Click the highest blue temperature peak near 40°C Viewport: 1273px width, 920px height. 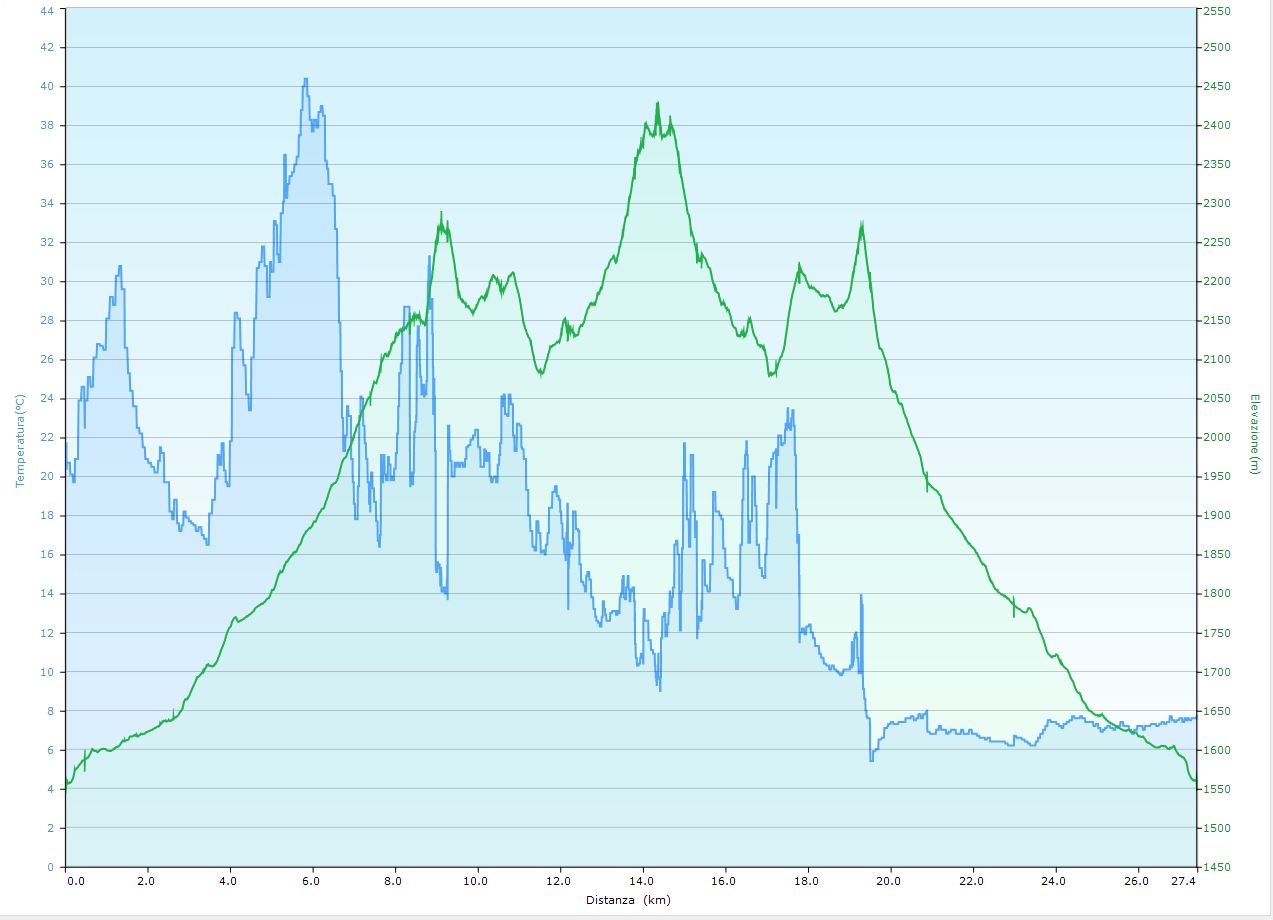pos(305,80)
